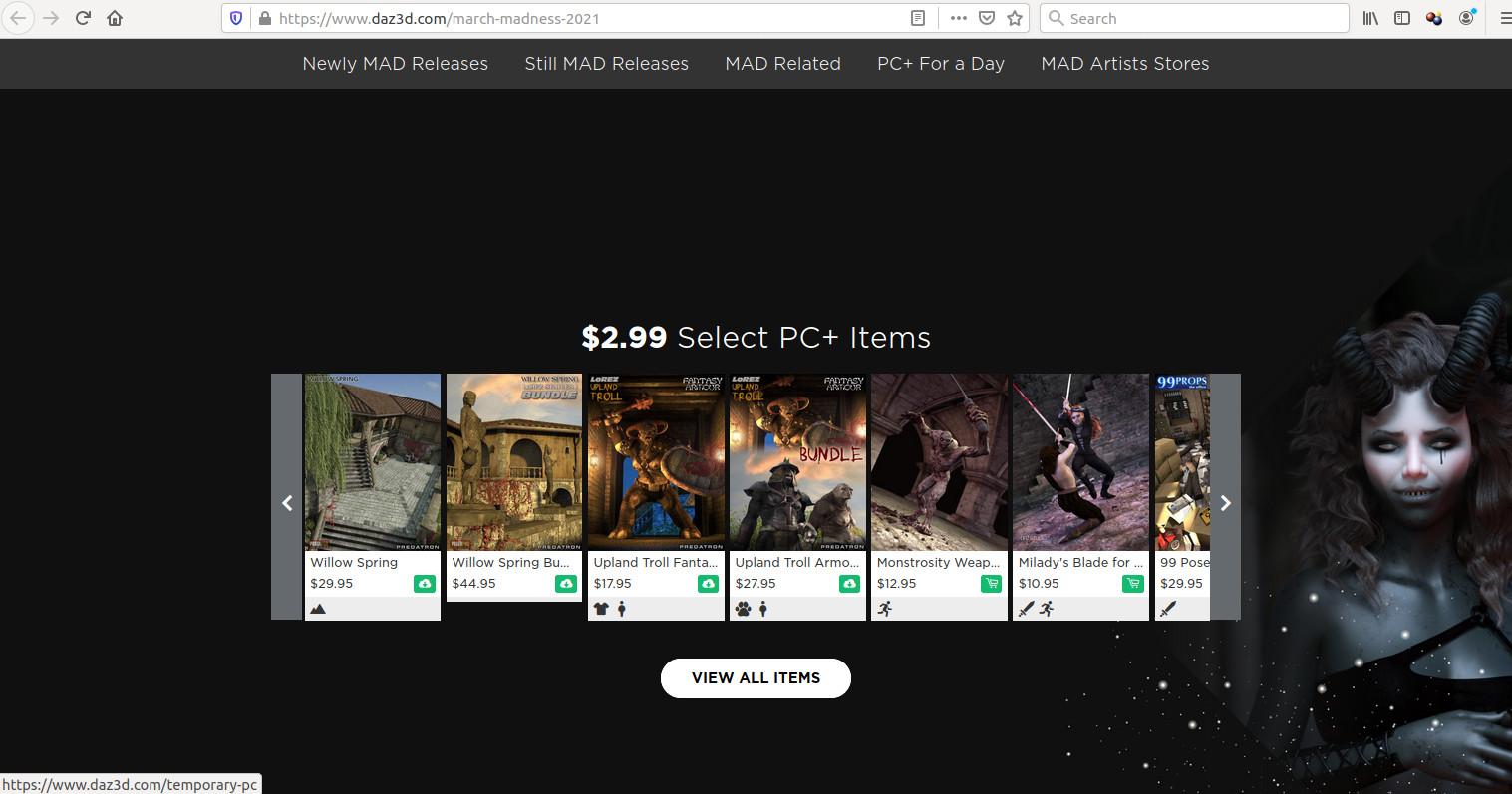Open the browser home page
The image size is (1512, 794).
click(115, 18)
